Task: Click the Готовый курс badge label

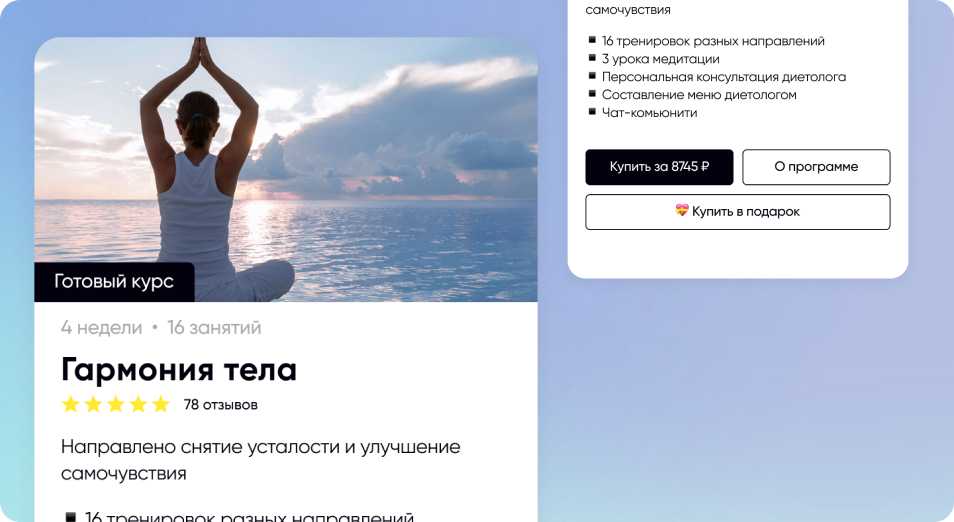Action: (x=114, y=282)
